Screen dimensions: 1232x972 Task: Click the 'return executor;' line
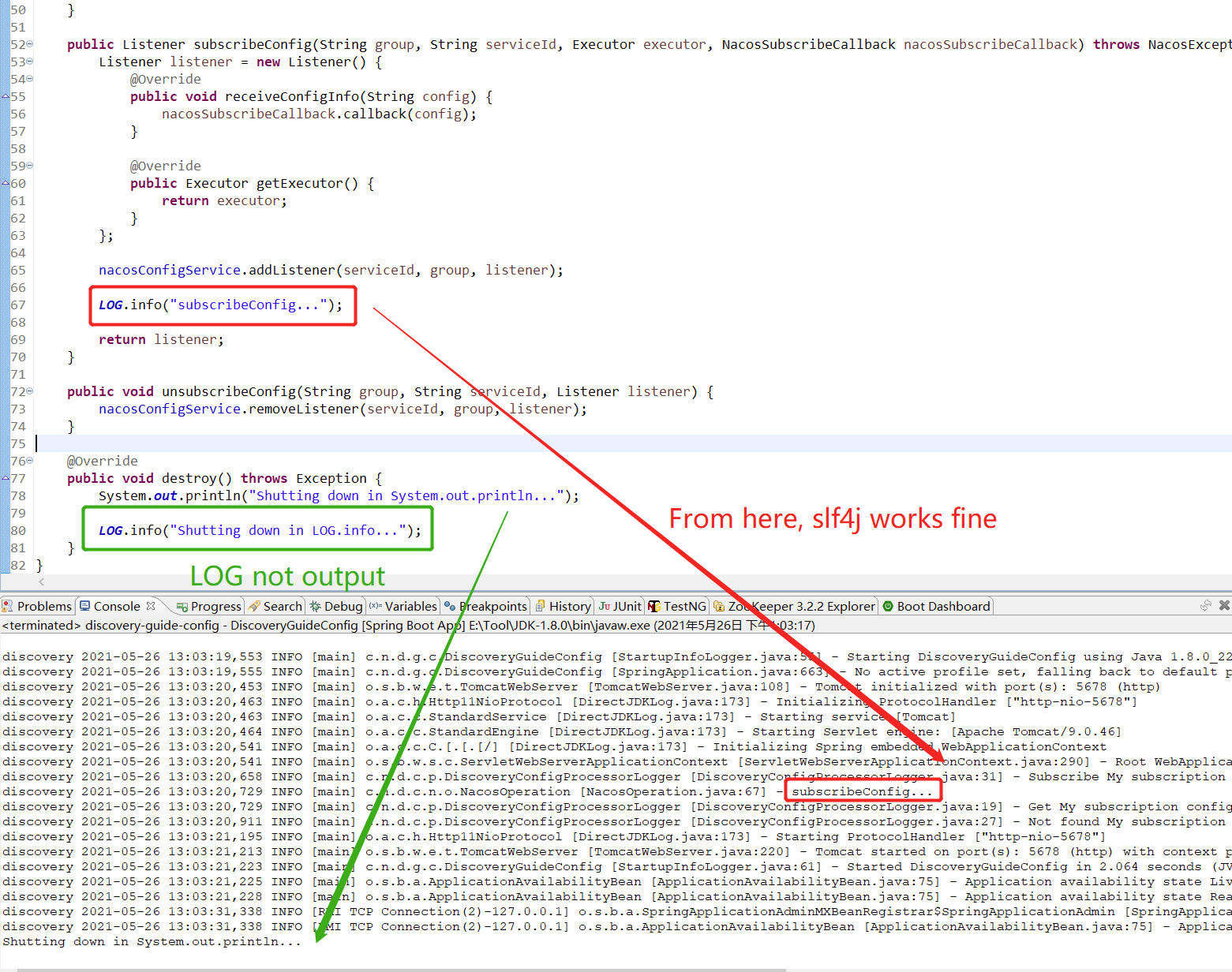(x=224, y=200)
